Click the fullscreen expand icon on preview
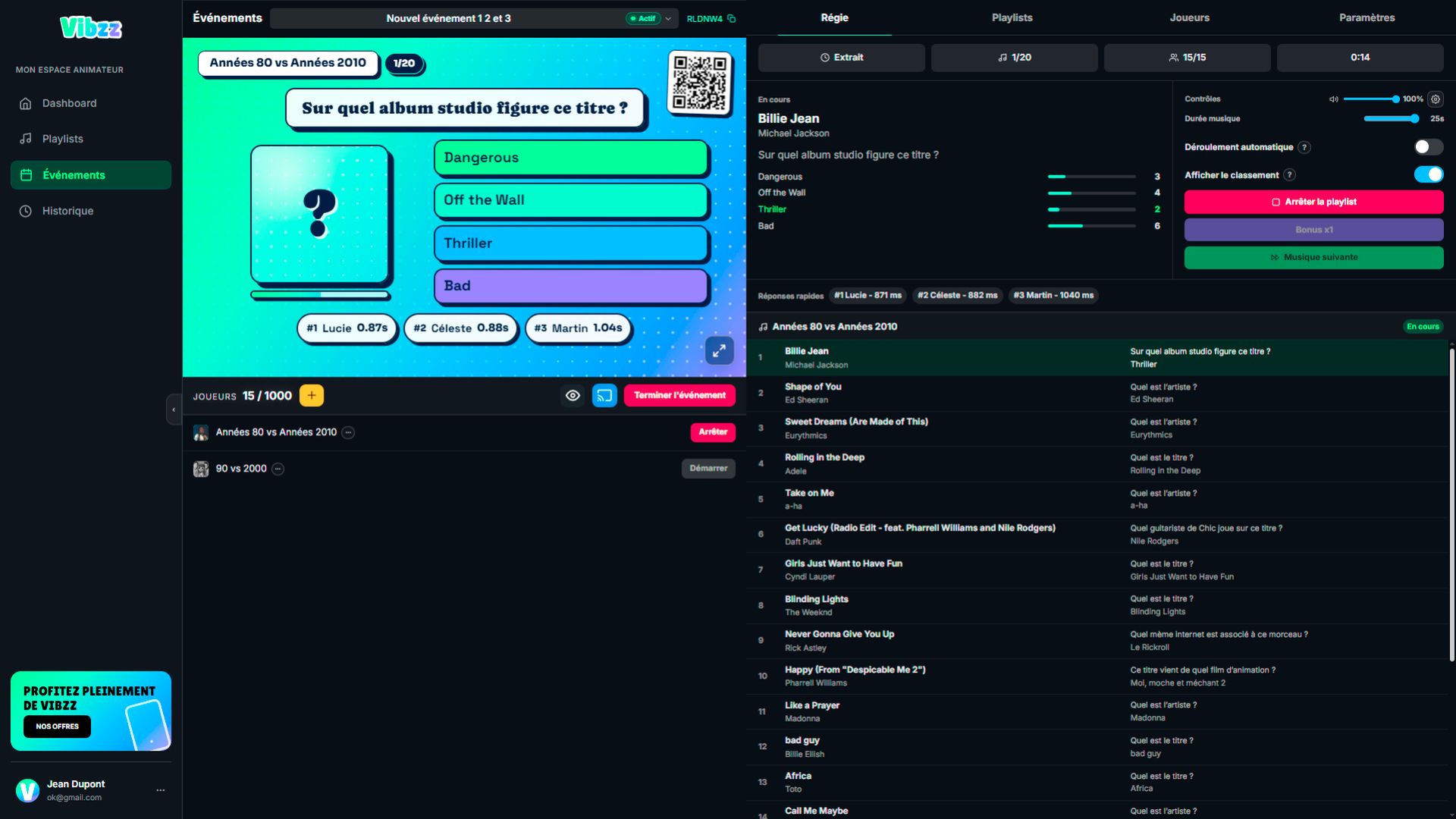 tap(719, 350)
